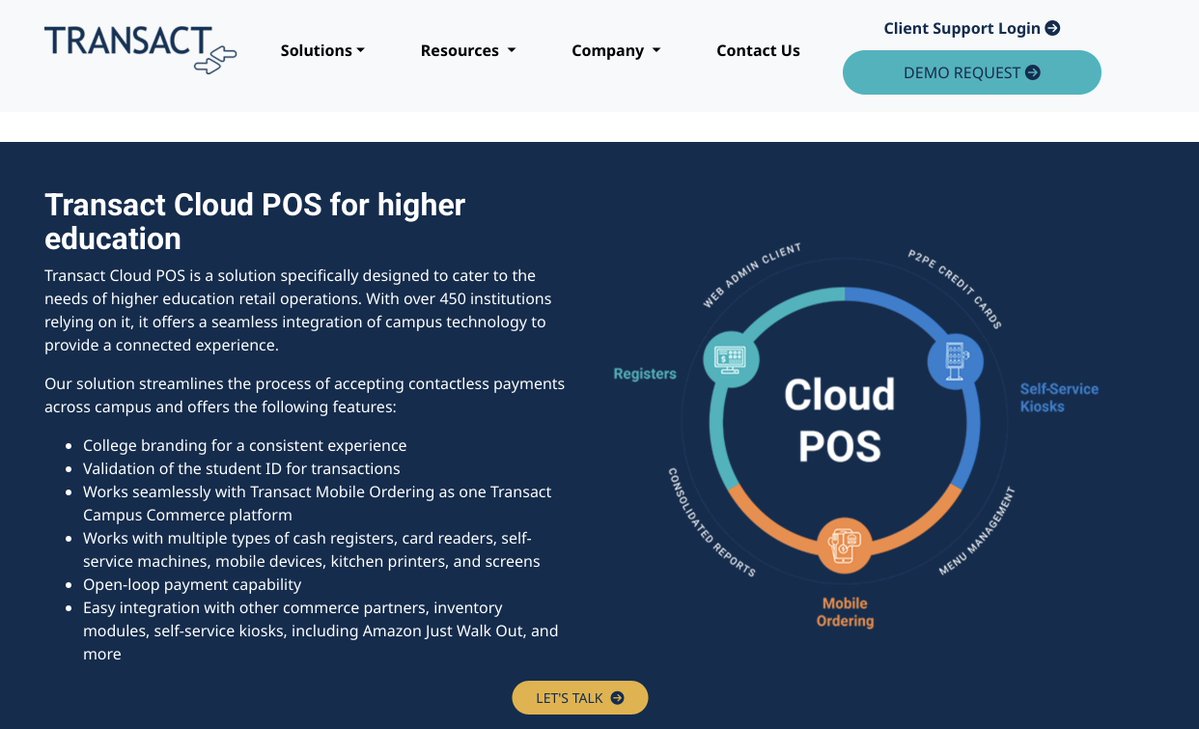Click bullet about multiple types of cash registers
This screenshot has height=729, width=1199.
[311, 549]
